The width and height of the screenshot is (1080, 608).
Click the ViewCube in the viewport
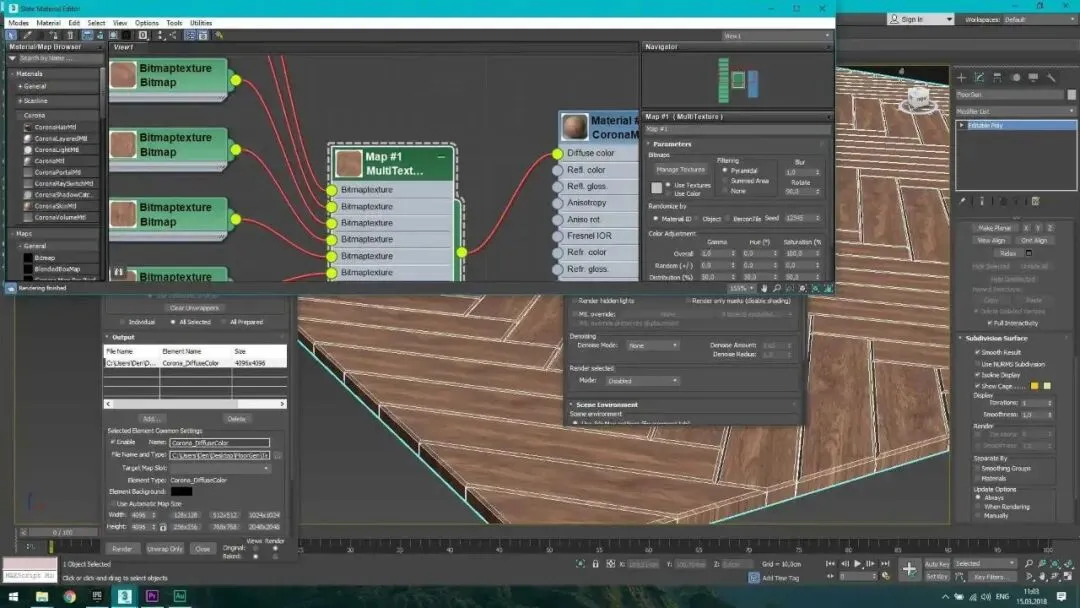tap(919, 100)
